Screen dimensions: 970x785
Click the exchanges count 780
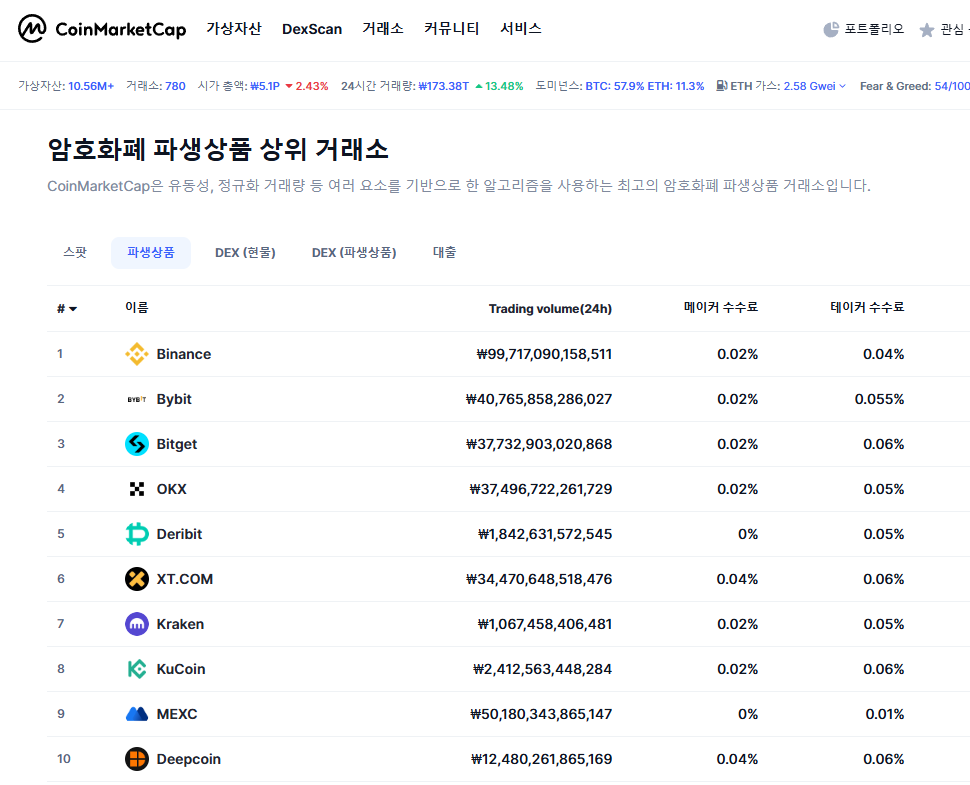(175, 86)
